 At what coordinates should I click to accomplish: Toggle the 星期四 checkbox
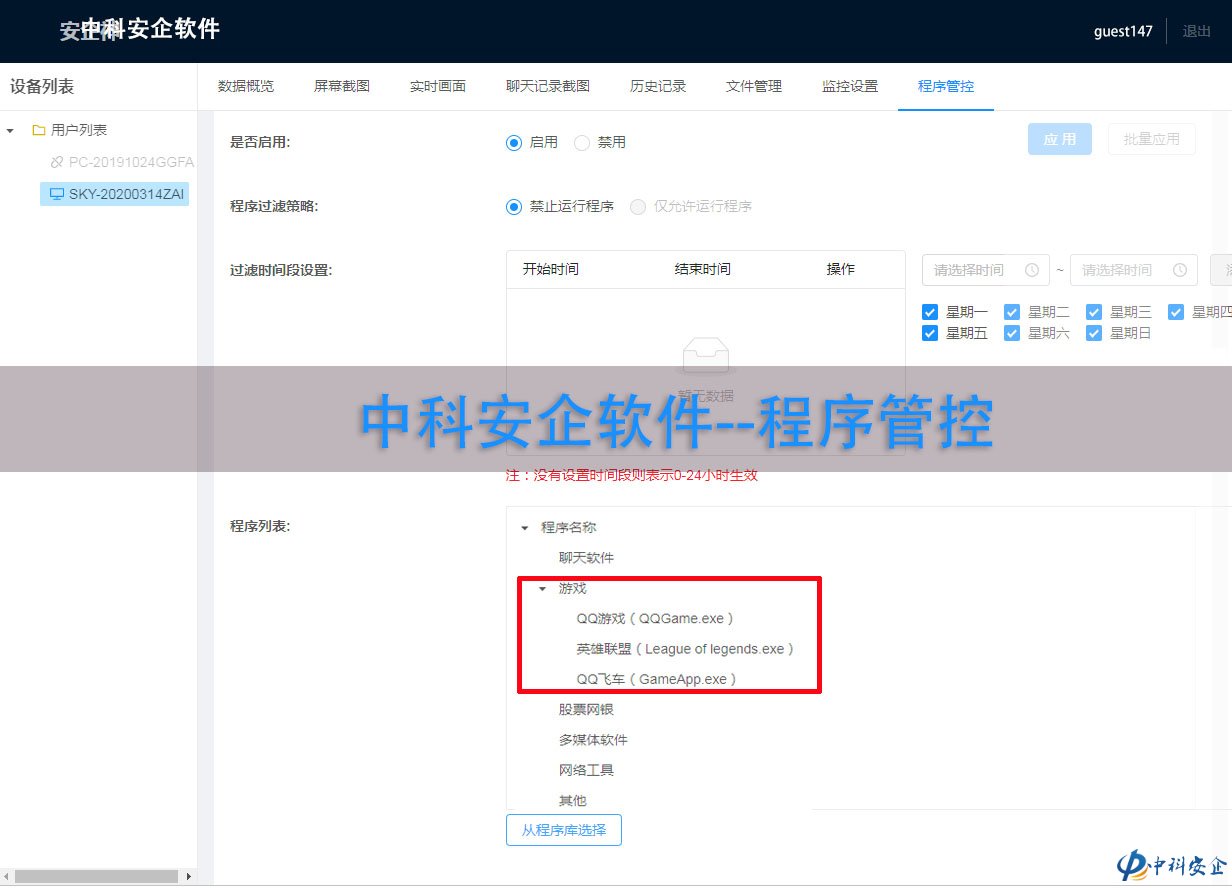click(1176, 312)
